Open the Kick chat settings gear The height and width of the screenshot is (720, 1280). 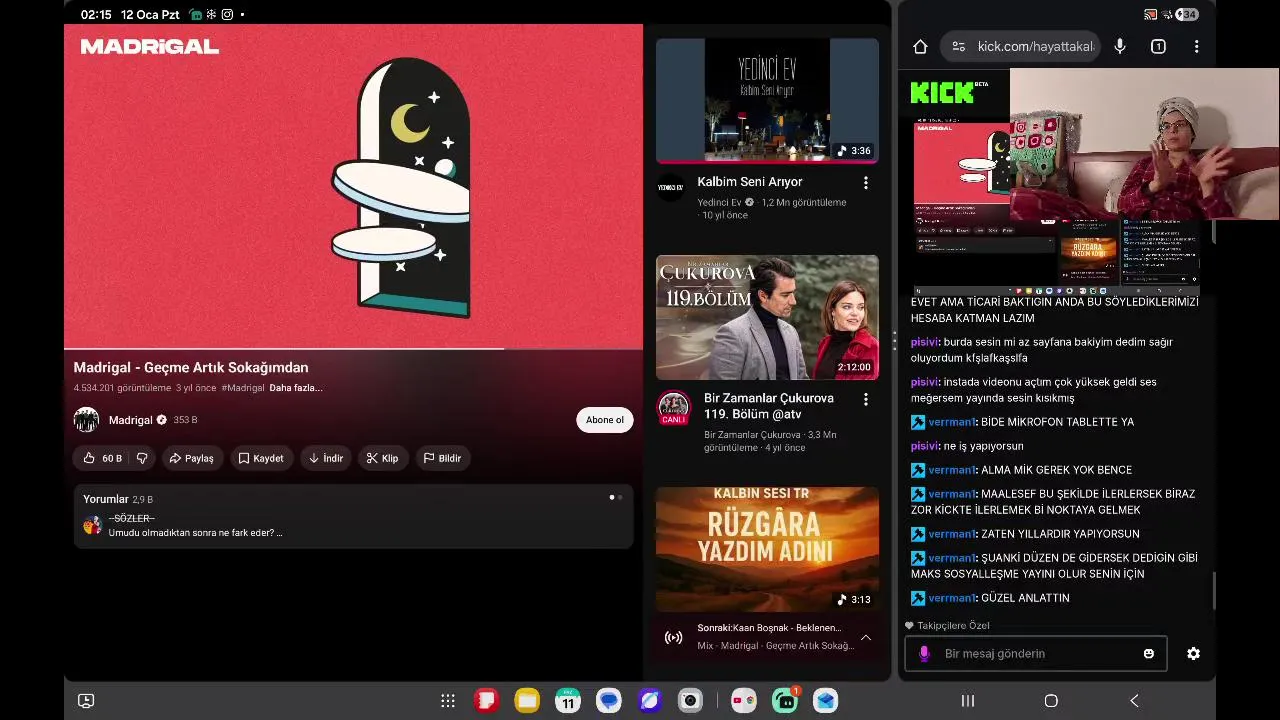[x=1193, y=653]
